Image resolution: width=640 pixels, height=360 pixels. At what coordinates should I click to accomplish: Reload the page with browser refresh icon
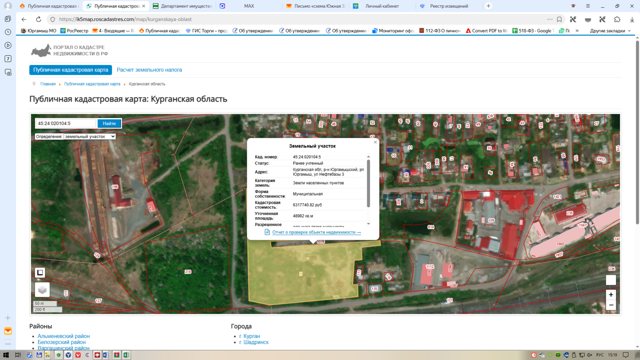38,19
